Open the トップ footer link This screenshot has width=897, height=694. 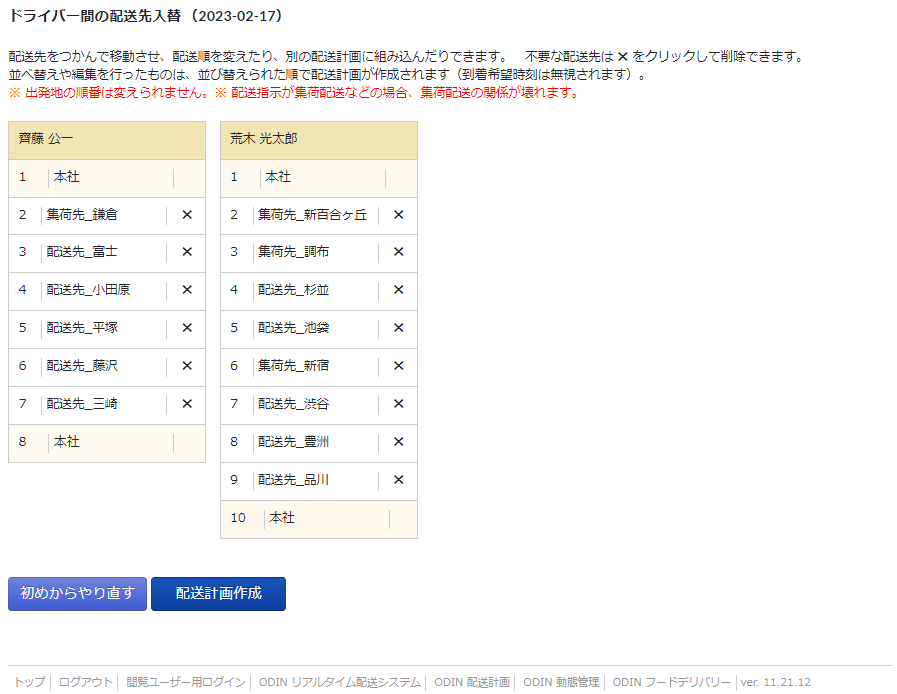click(x=29, y=682)
